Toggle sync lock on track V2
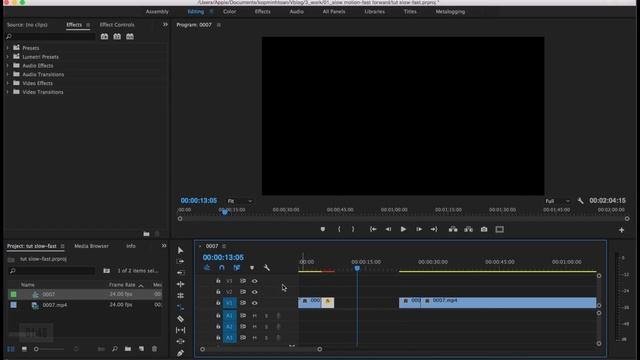Screen dimensions: 640x360 243,292
